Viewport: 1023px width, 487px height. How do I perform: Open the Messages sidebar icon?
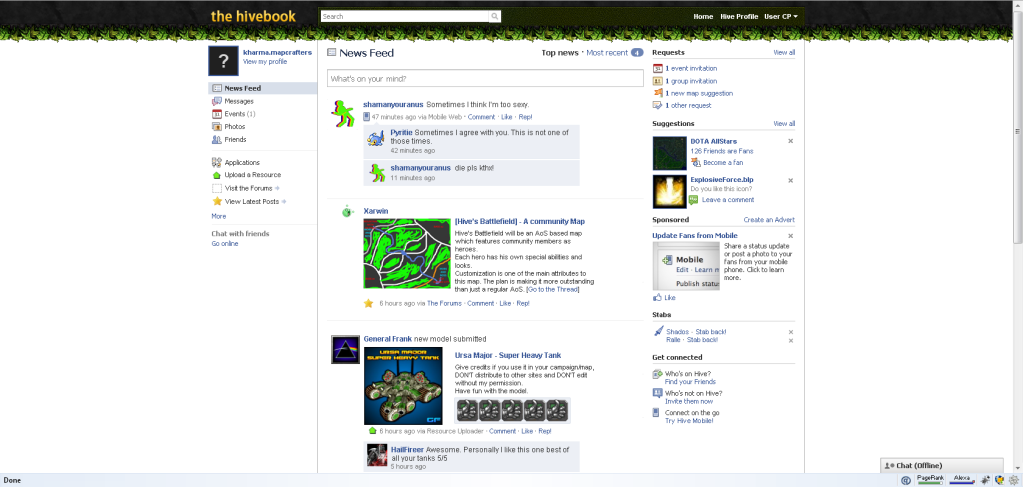[x=217, y=101]
